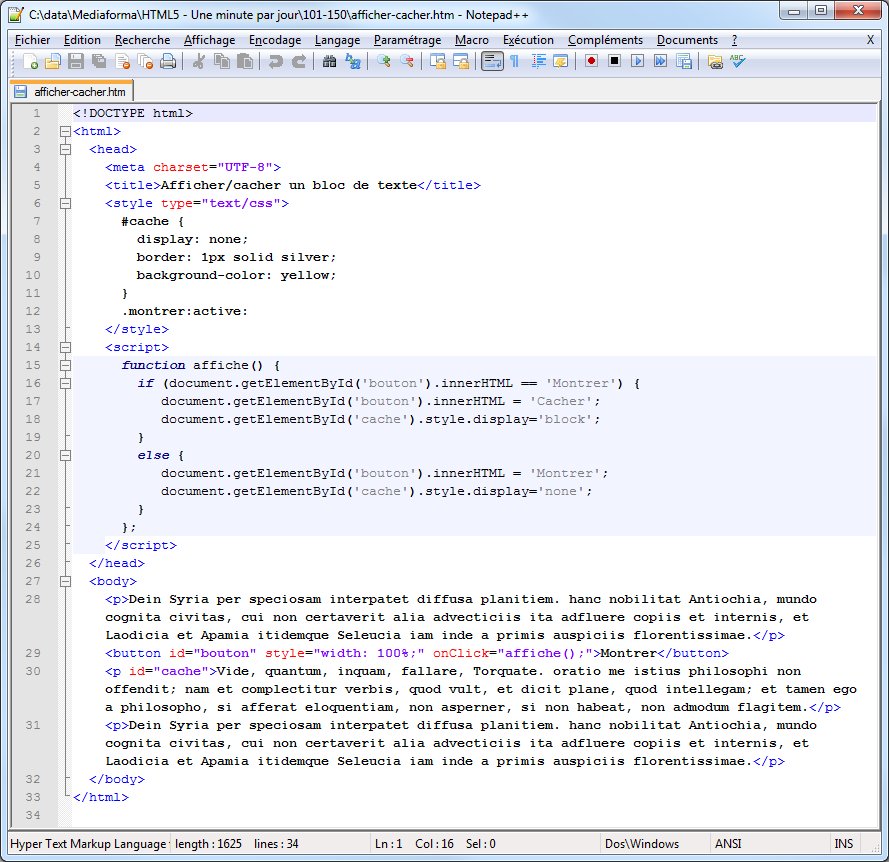This screenshot has height=862, width=889.
Task: Toggle INS insert mode in status bar
Action: coord(844,844)
